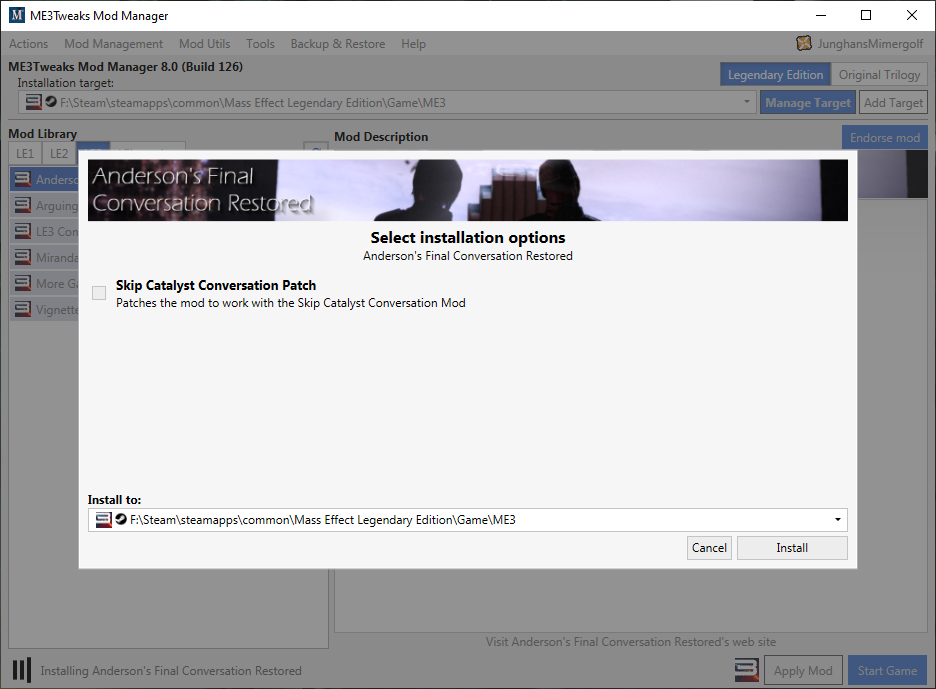The height and width of the screenshot is (689, 936).
Task: Maximize the ME3Tweaks Mod Manager window
Action: click(x=866, y=16)
